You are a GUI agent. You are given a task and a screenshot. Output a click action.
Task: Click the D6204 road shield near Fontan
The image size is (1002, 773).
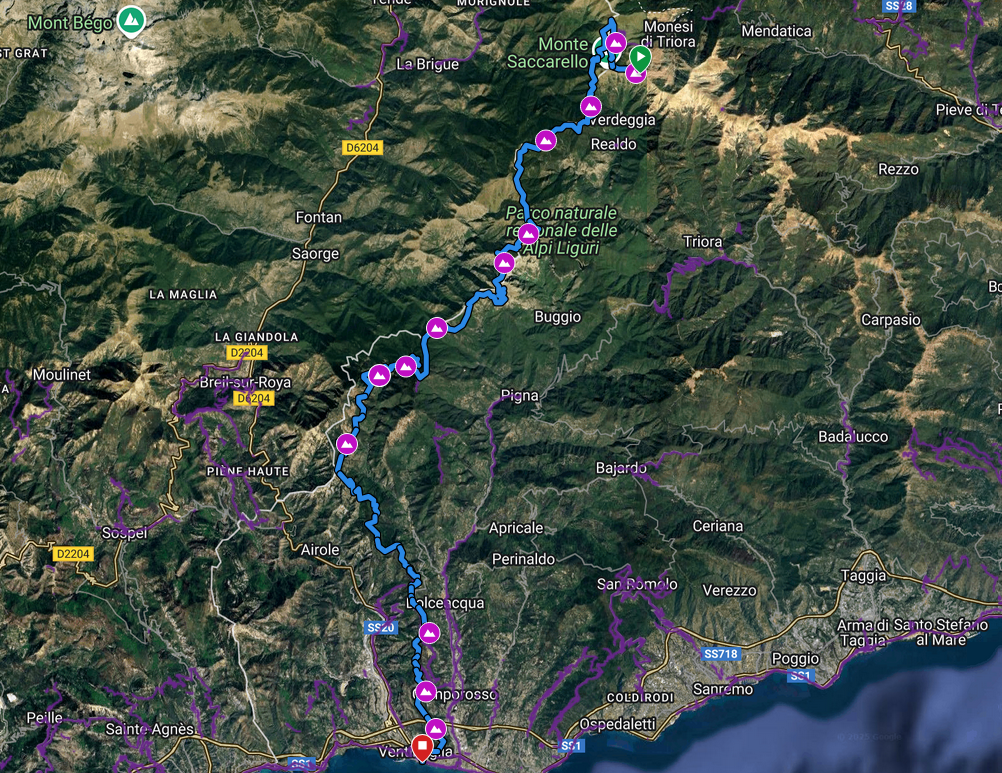[x=362, y=148]
